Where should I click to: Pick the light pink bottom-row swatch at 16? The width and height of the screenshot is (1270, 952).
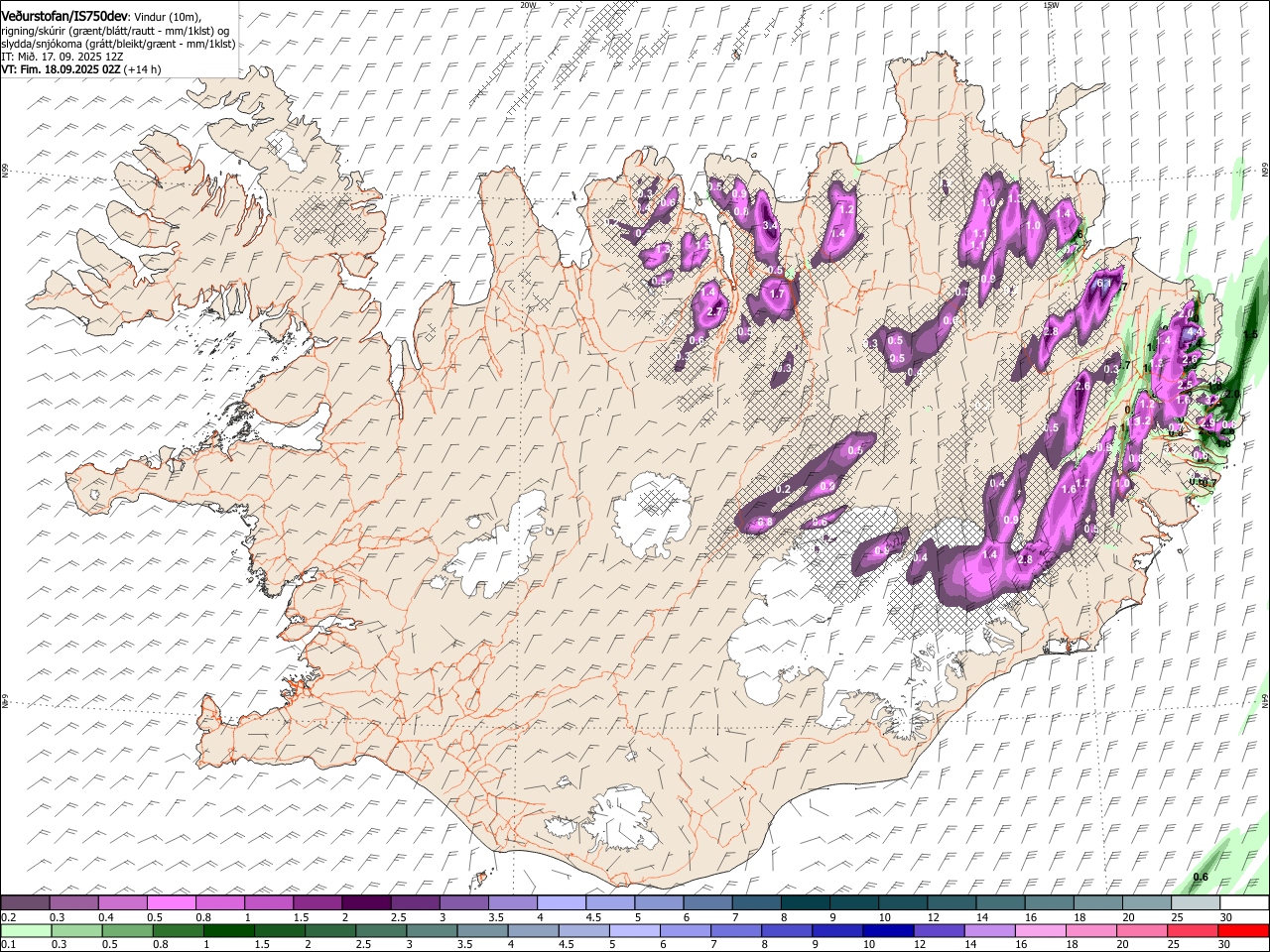coord(1041,931)
